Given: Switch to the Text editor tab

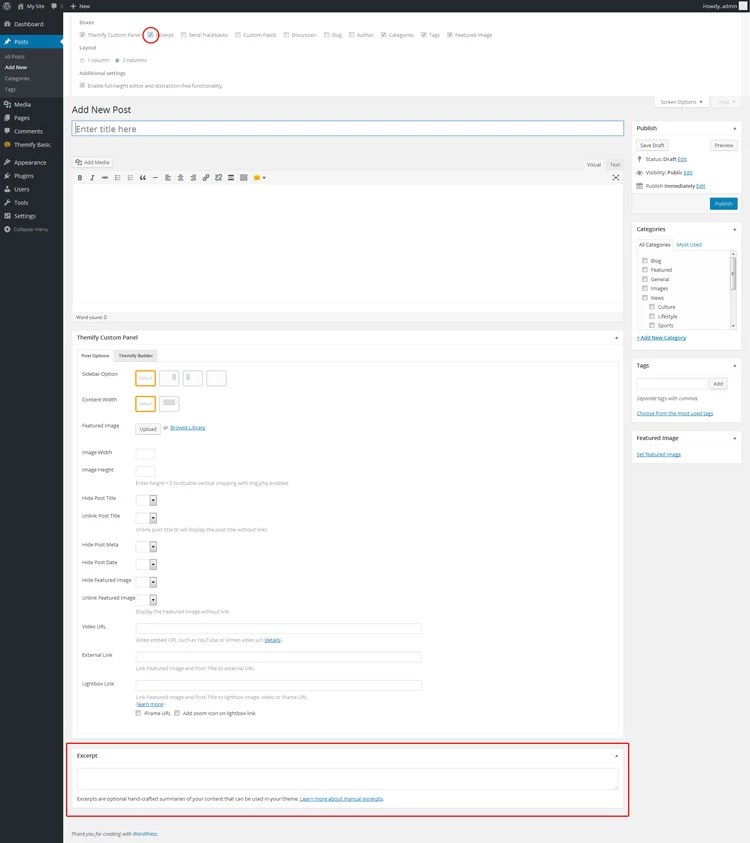Looking at the screenshot, I should point(615,165).
